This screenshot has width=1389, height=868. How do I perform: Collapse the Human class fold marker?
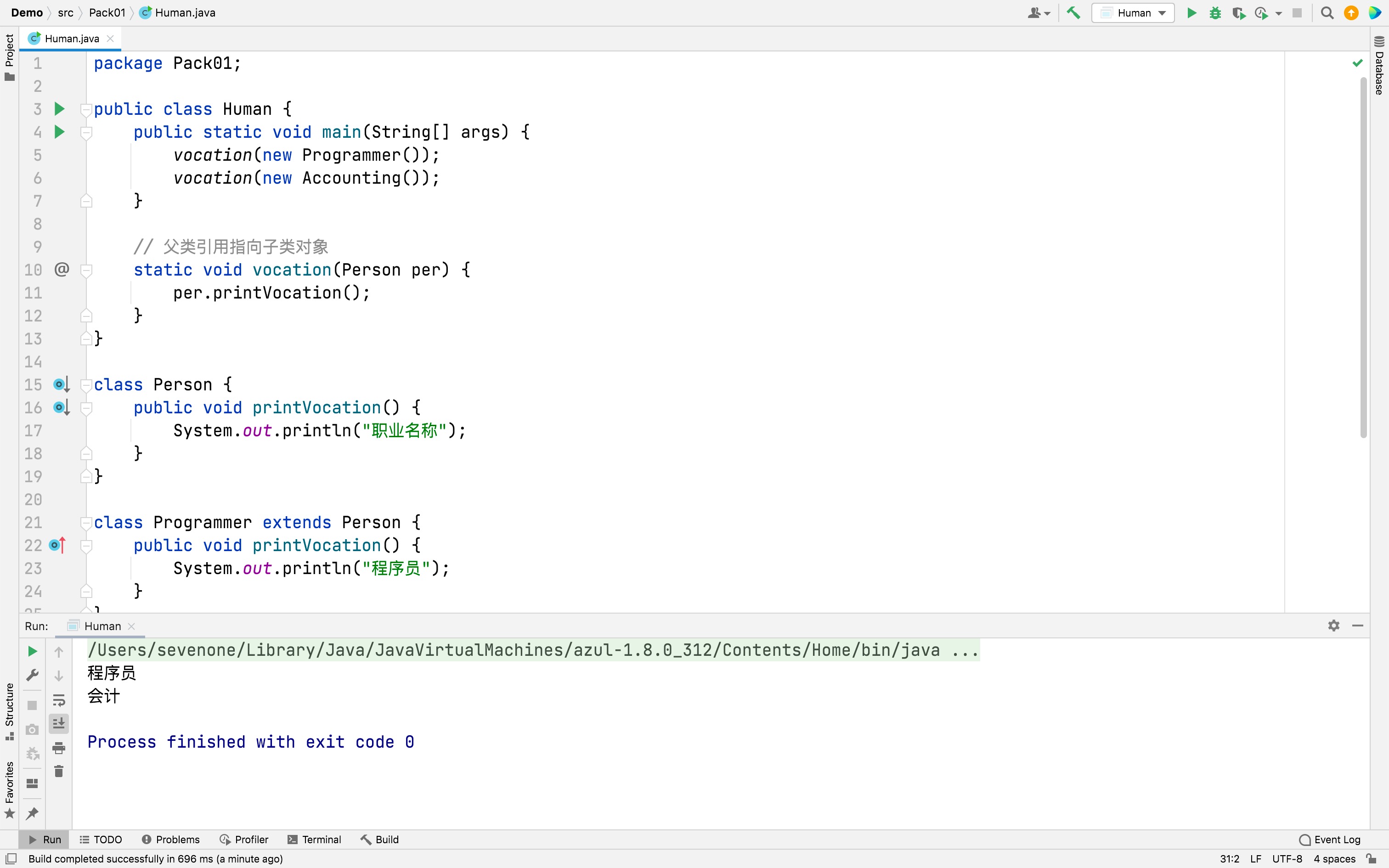click(86, 109)
